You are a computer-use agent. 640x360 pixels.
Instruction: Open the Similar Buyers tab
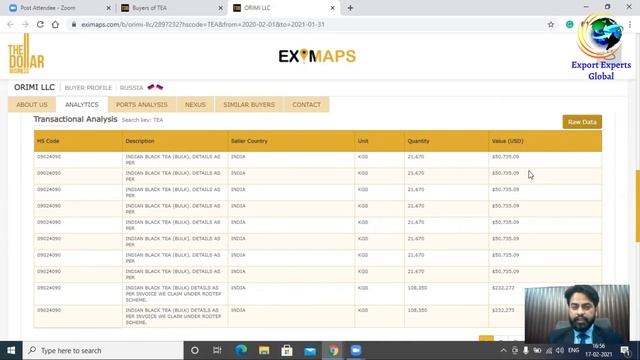(x=249, y=104)
